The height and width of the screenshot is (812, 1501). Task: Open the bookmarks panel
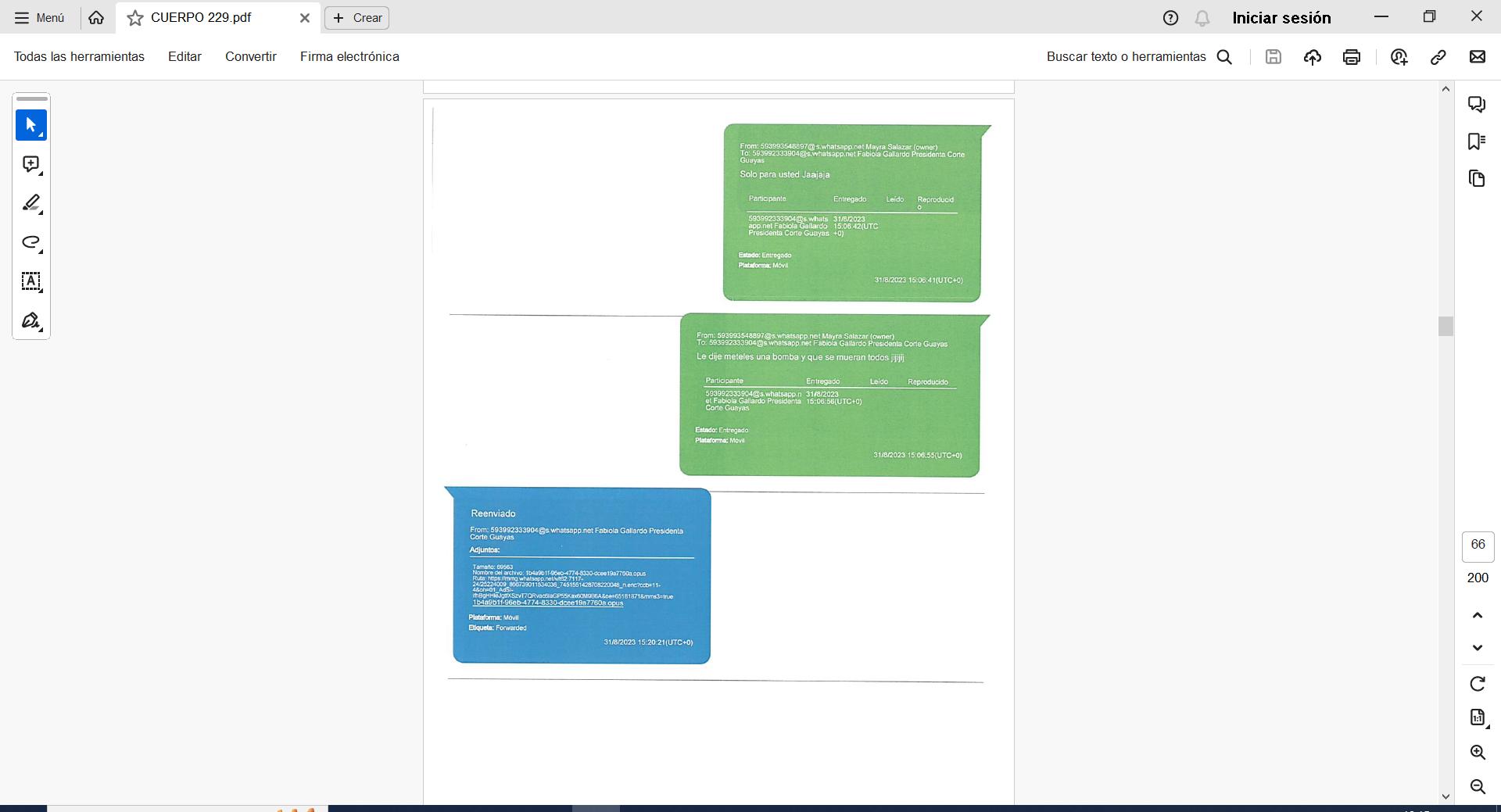(1477, 141)
